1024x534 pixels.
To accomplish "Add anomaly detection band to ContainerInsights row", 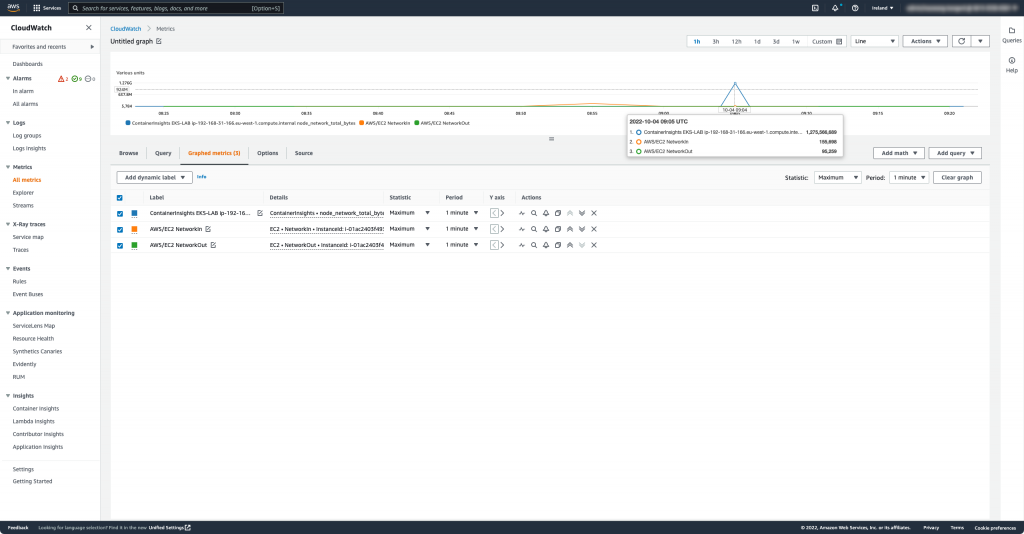I will click(522, 213).
